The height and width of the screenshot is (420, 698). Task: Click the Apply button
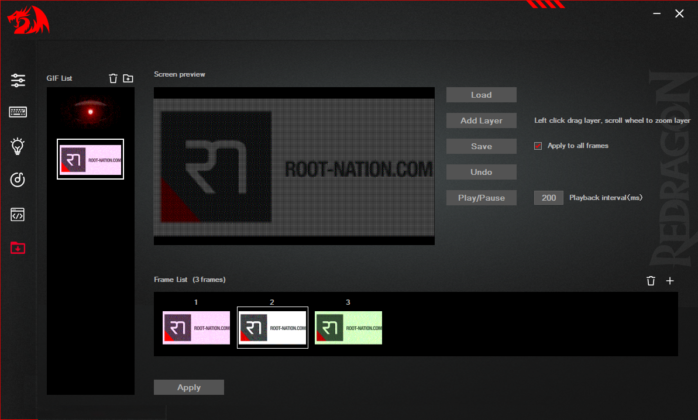[x=189, y=387]
